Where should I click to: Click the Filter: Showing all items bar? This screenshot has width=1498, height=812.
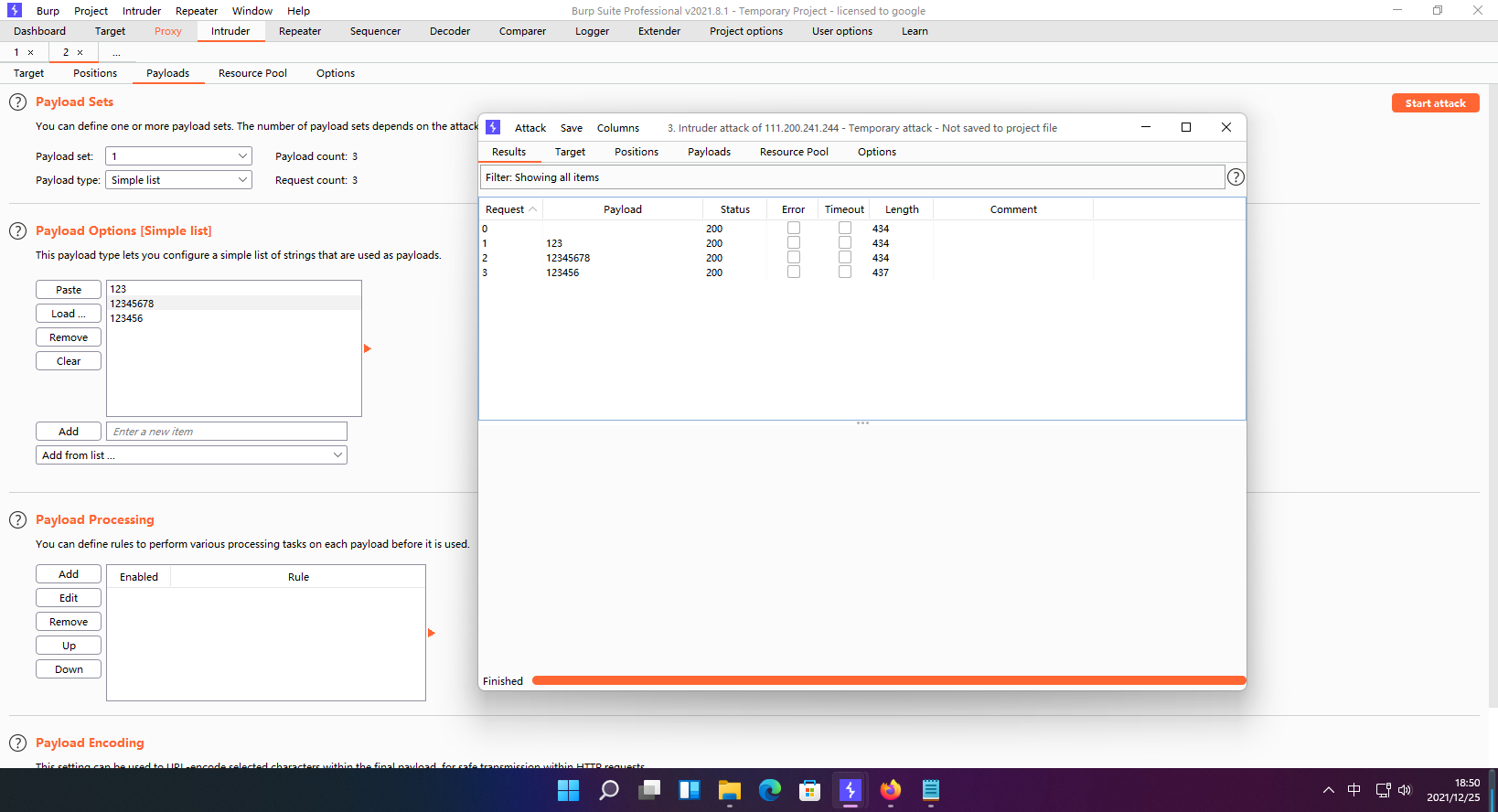[852, 177]
